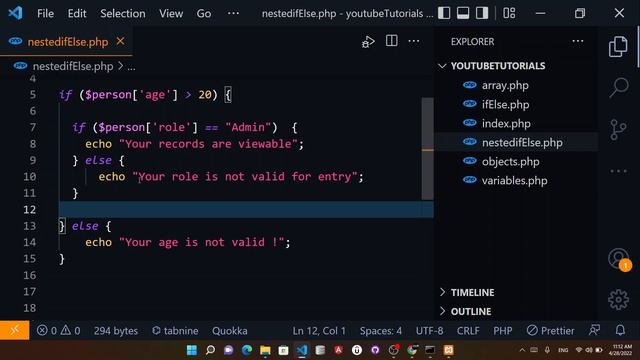
Task: Open XAMPP from taskbar
Action: tap(449, 350)
